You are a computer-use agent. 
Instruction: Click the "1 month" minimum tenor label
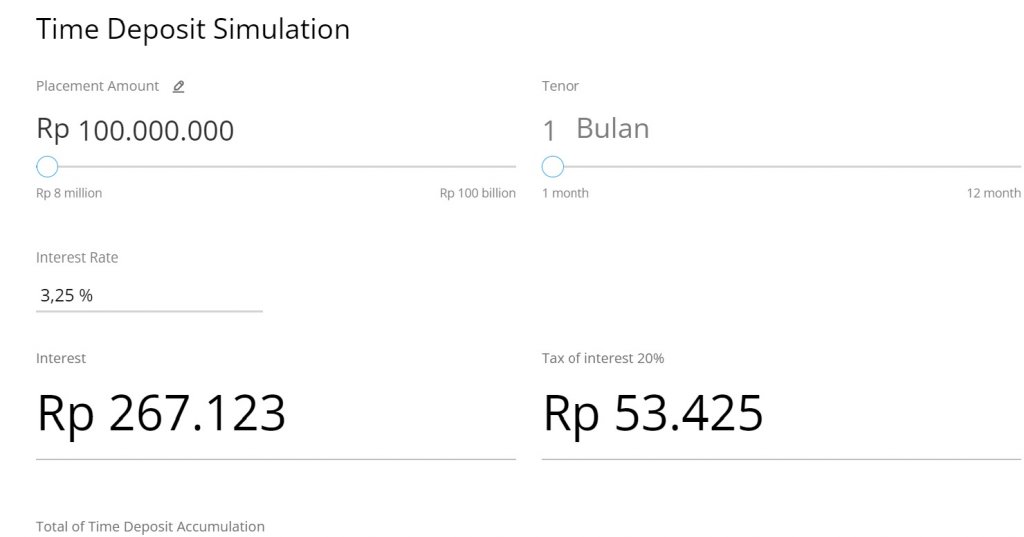tap(565, 193)
